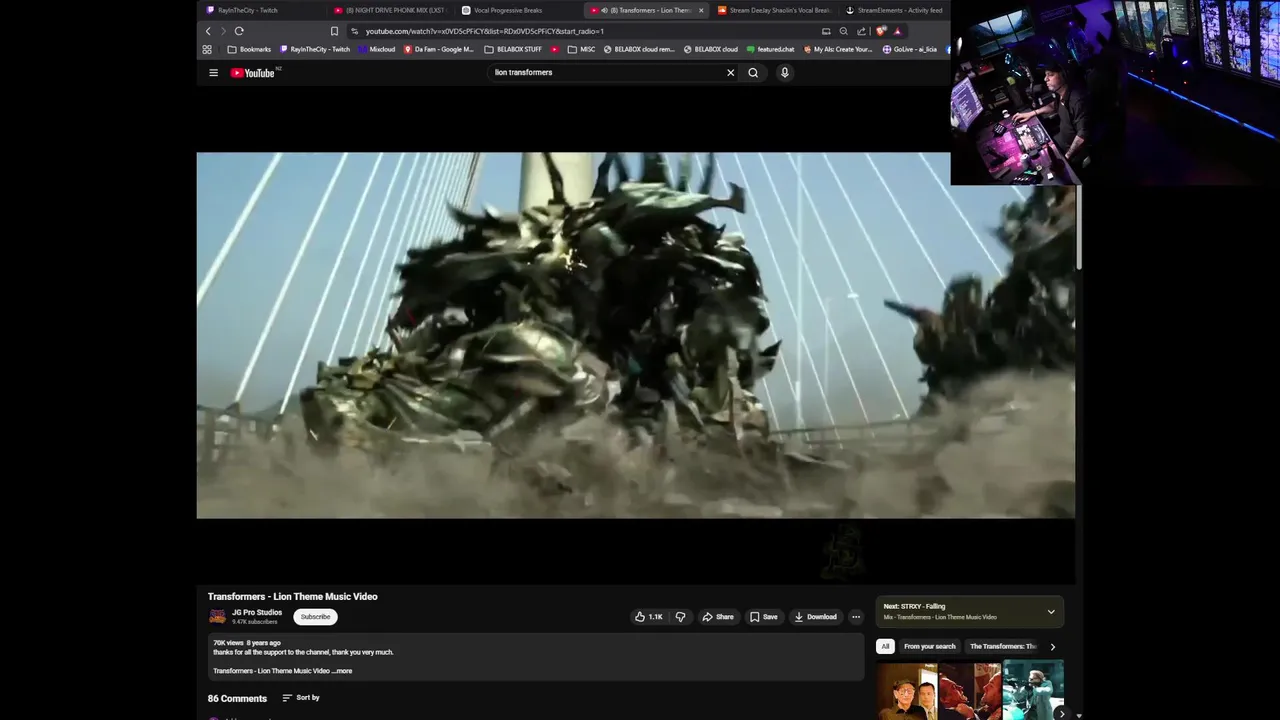Open the three-dot more actions menu

tap(855, 617)
